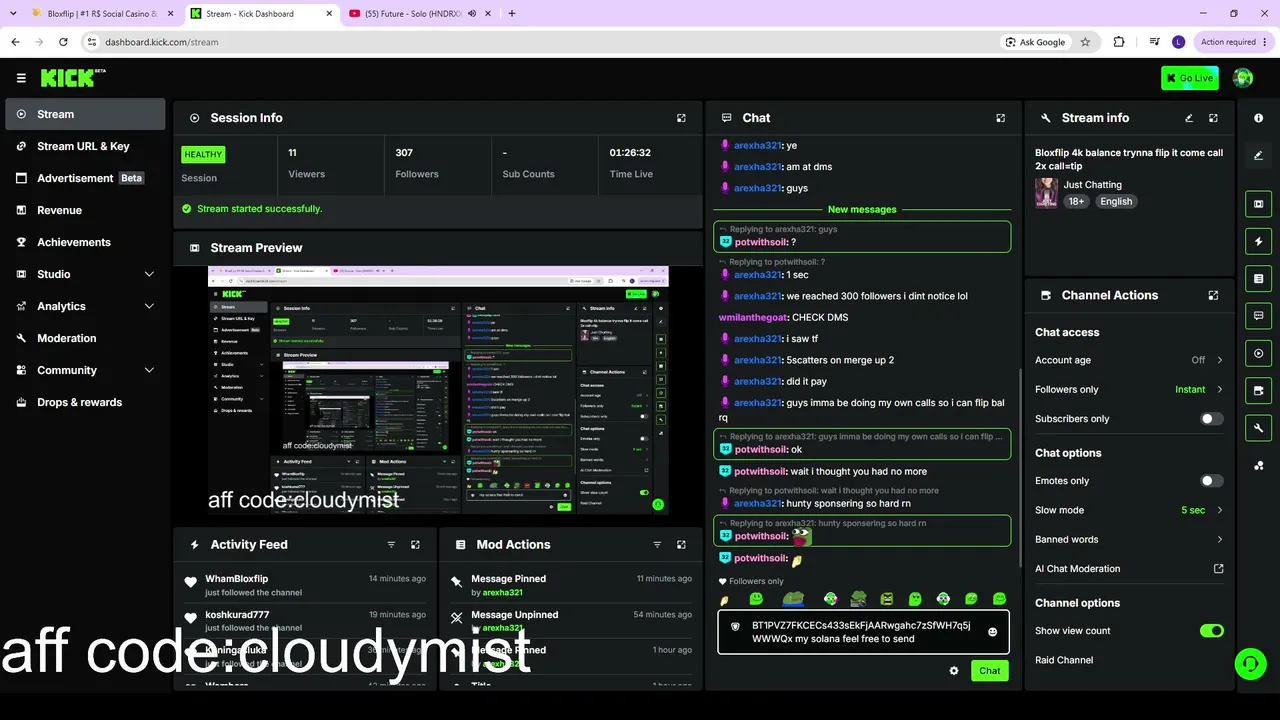Screen dimensions: 1280x720
Task: Click WhamBloxflip in Activity Feed
Action: click(x=236, y=579)
